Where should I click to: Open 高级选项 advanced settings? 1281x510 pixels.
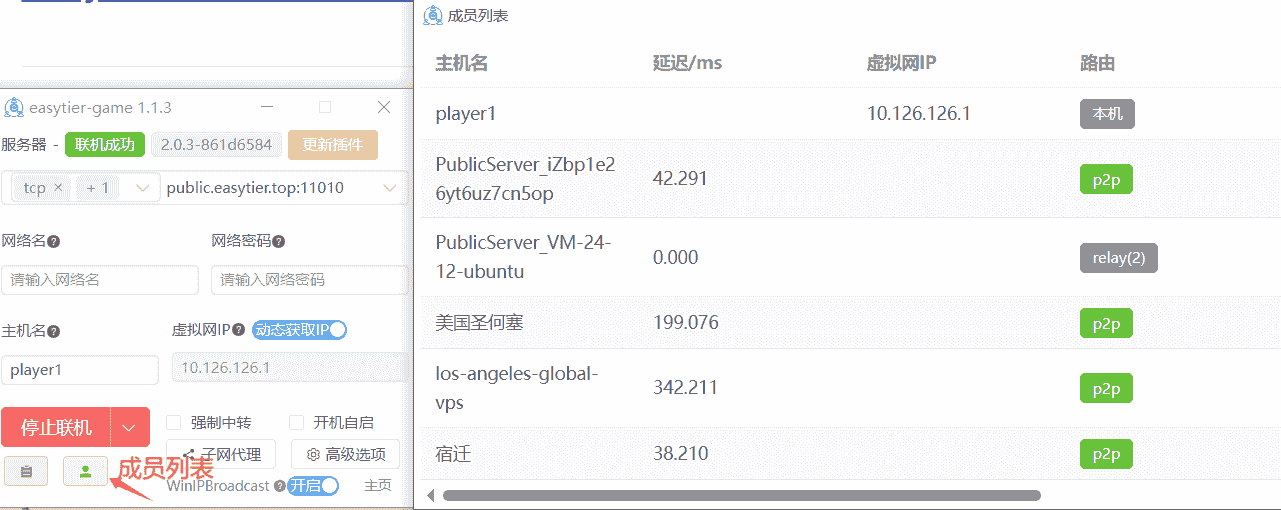pyautogui.click(x=345, y=454)
